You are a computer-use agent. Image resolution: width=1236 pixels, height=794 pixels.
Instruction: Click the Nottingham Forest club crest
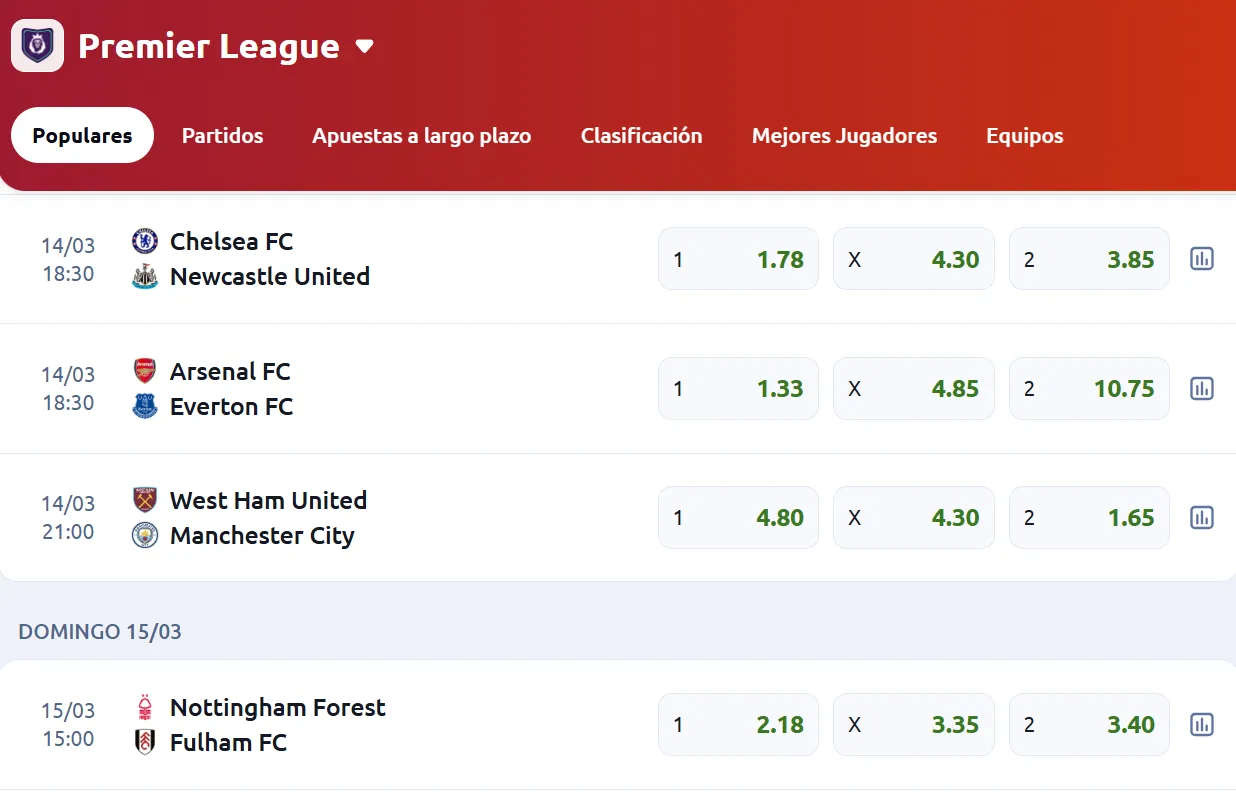point(145,707)
